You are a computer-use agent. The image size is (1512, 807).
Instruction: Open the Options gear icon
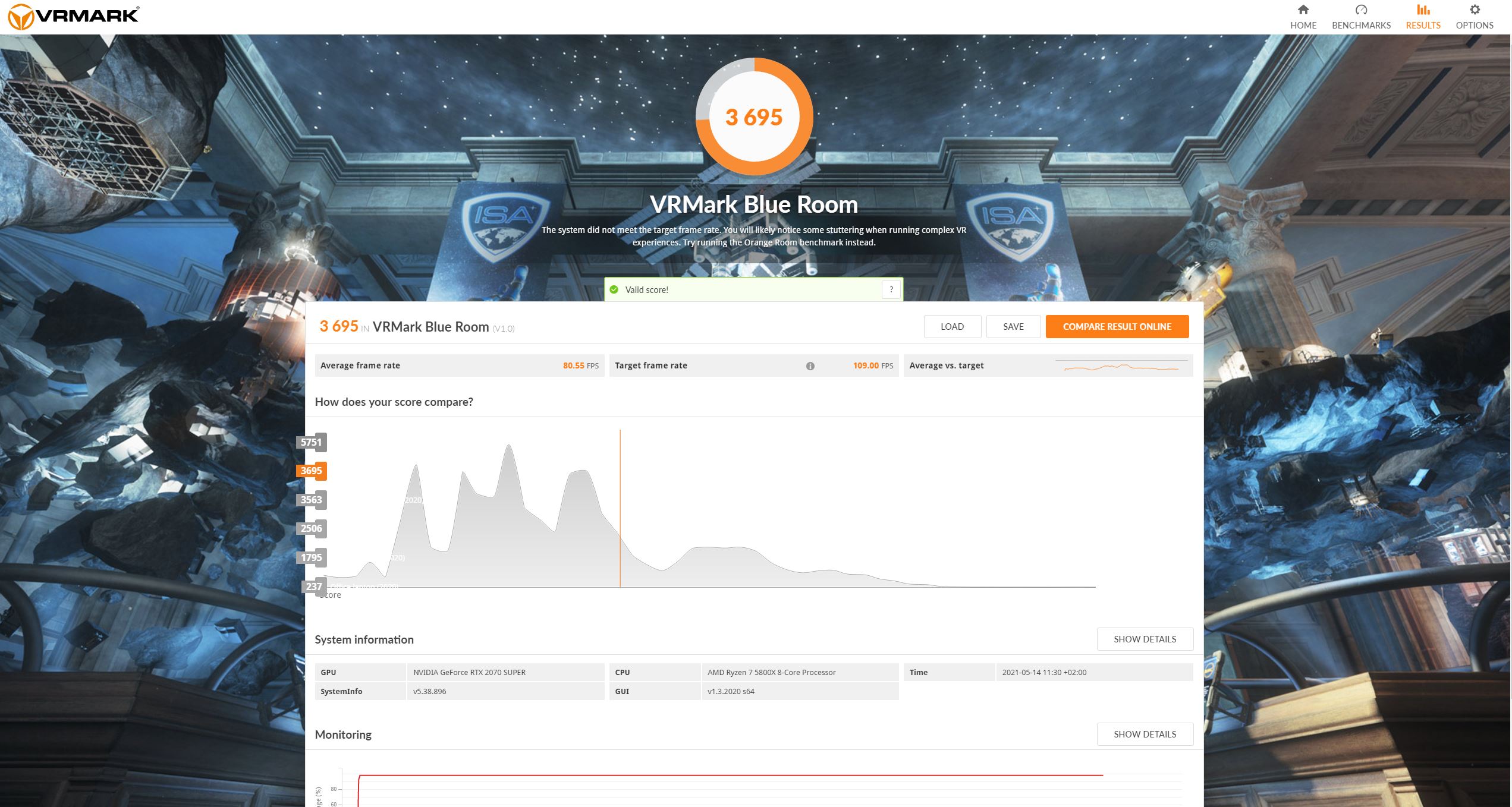click(1475, 10)
